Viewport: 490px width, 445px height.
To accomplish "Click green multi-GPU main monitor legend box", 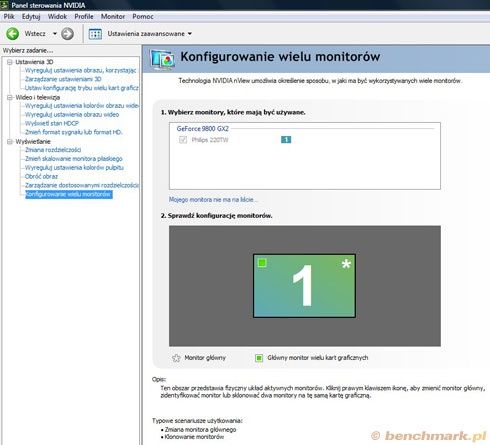I will (259, 358).
